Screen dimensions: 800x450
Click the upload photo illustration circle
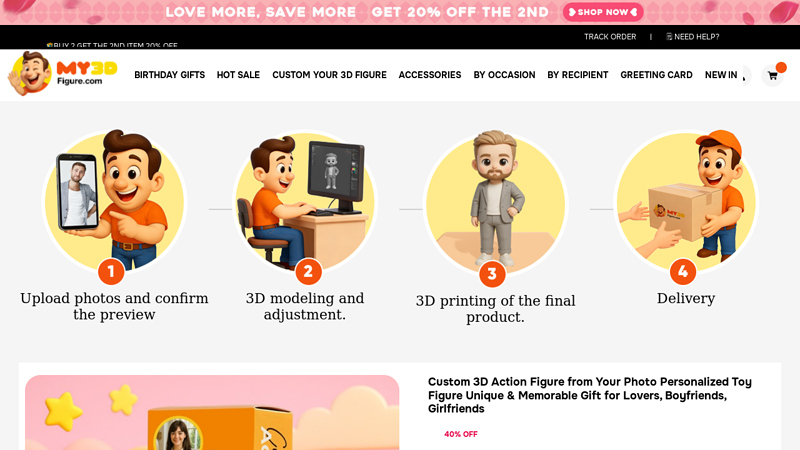(114, 202)
